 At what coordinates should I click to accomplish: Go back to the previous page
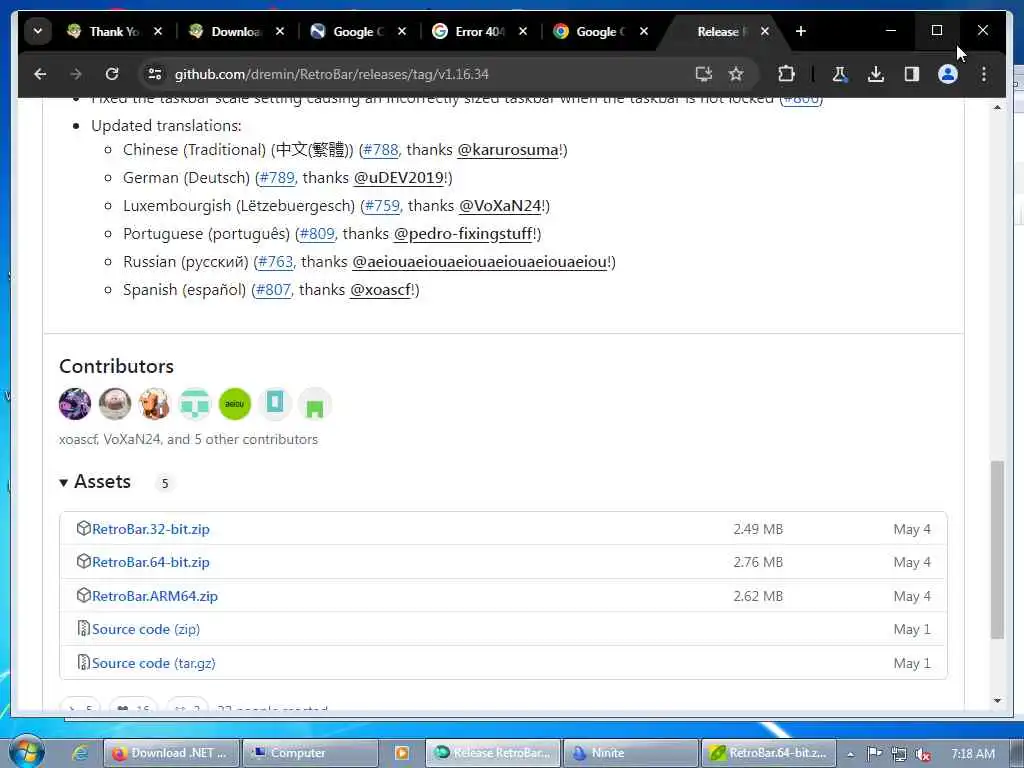[x=40, y=74]
